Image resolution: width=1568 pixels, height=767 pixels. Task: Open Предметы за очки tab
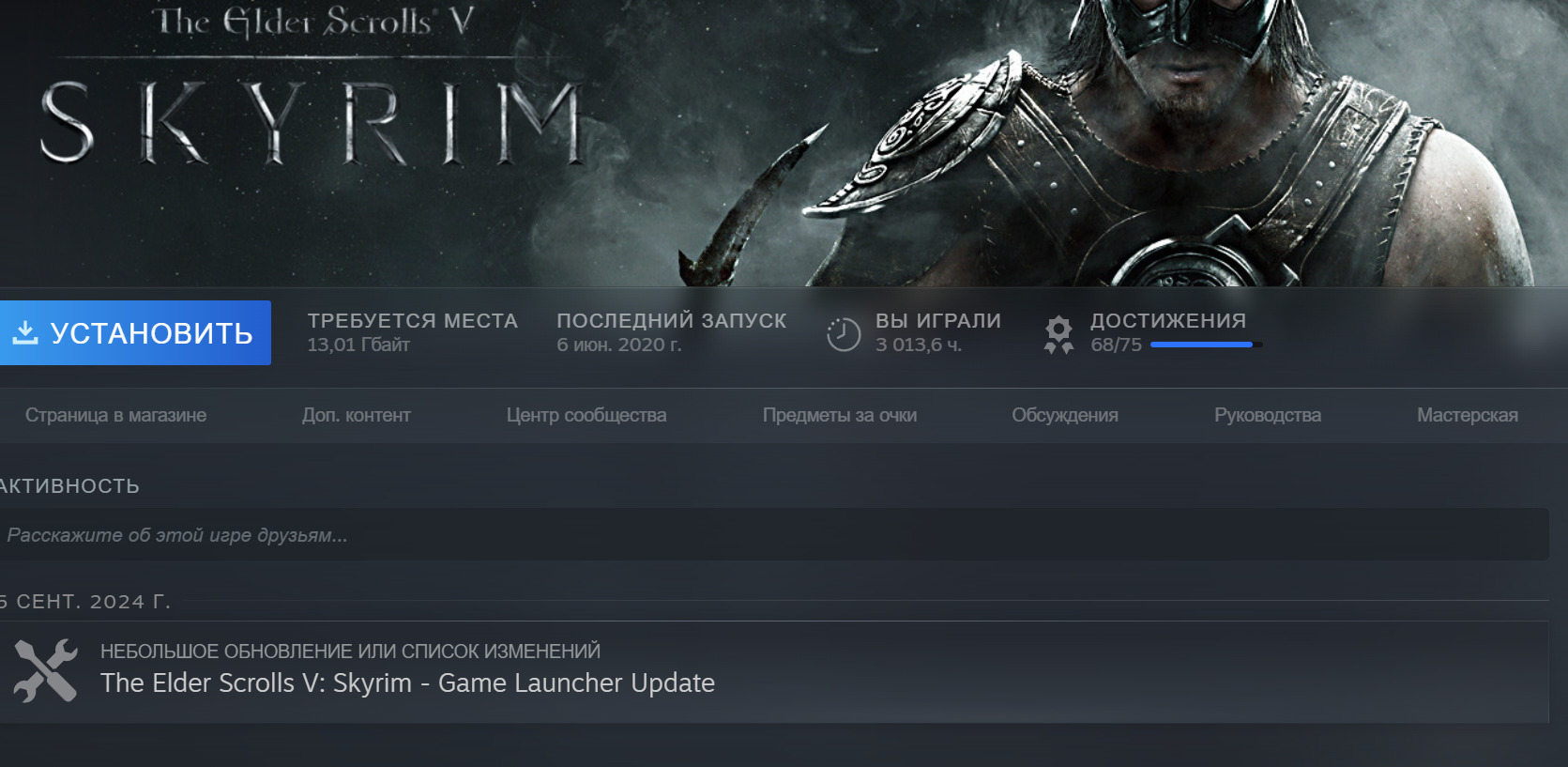[x=840, y=415]
